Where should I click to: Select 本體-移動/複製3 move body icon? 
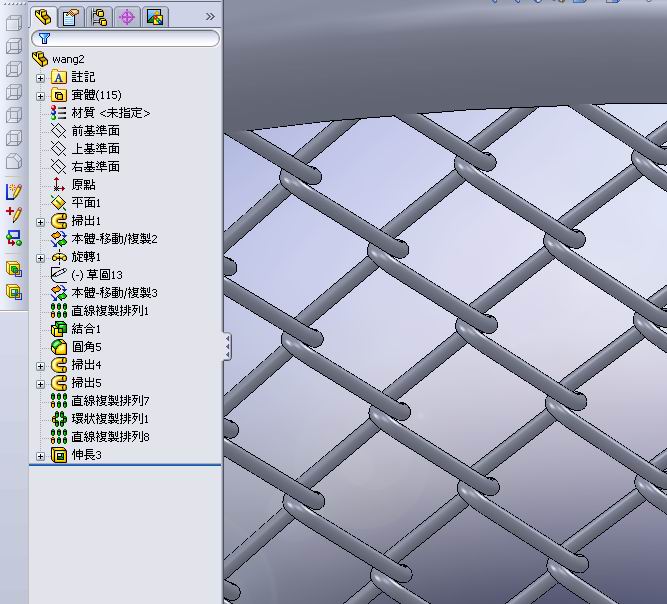coord(59,293)
